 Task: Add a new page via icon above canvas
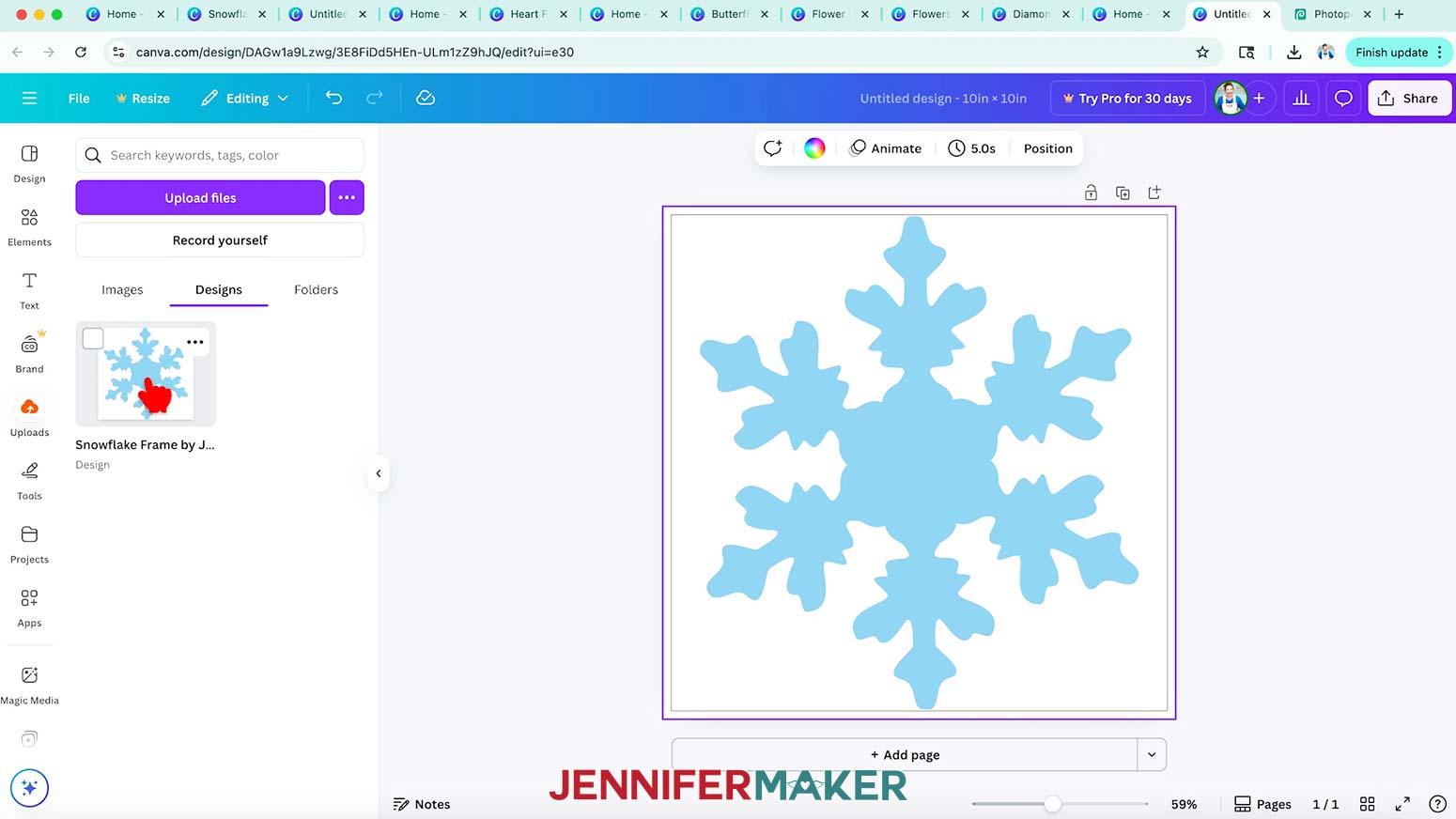[x=1154, y=193]
